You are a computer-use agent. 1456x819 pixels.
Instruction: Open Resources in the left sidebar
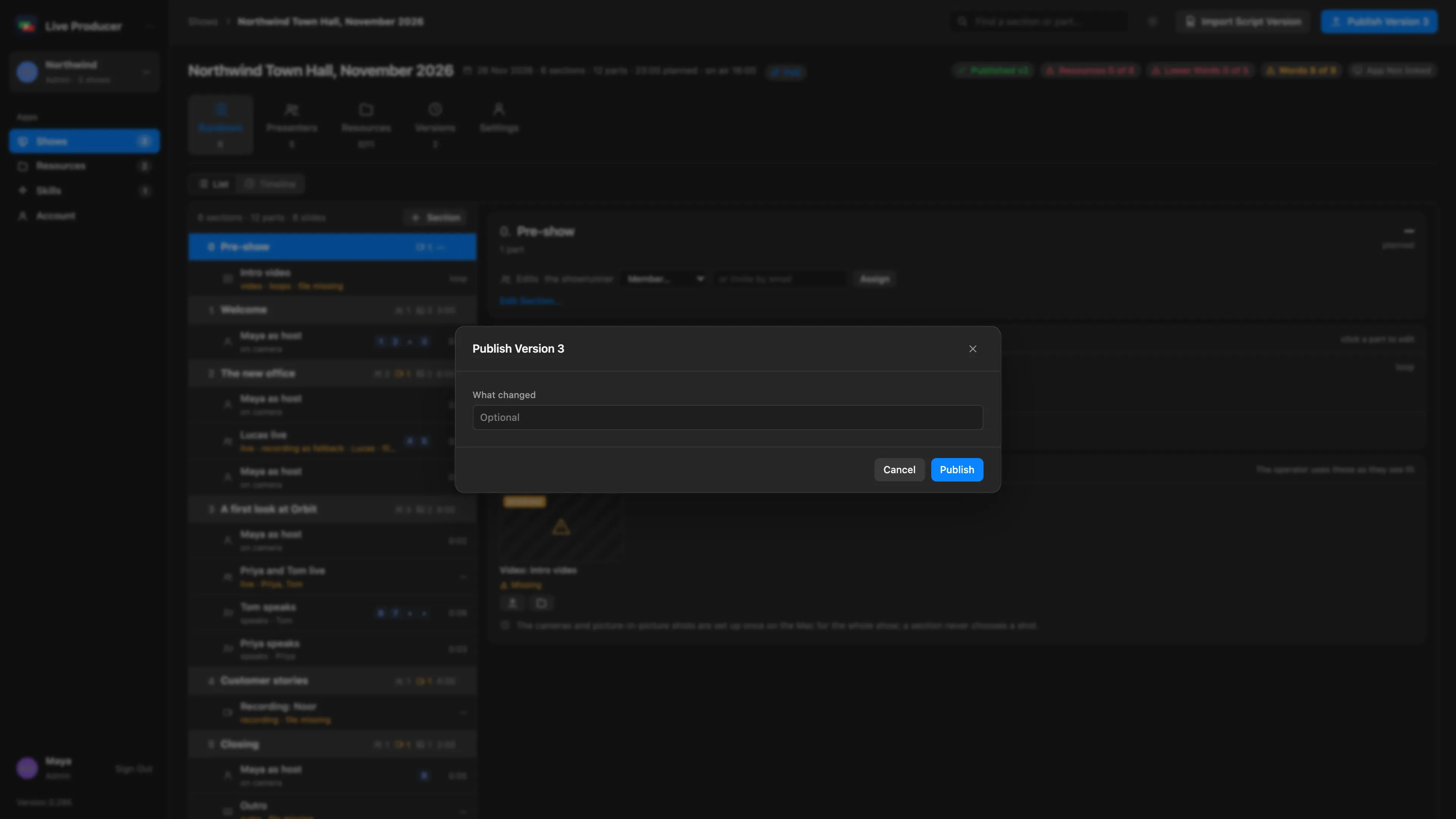[84, 166]
